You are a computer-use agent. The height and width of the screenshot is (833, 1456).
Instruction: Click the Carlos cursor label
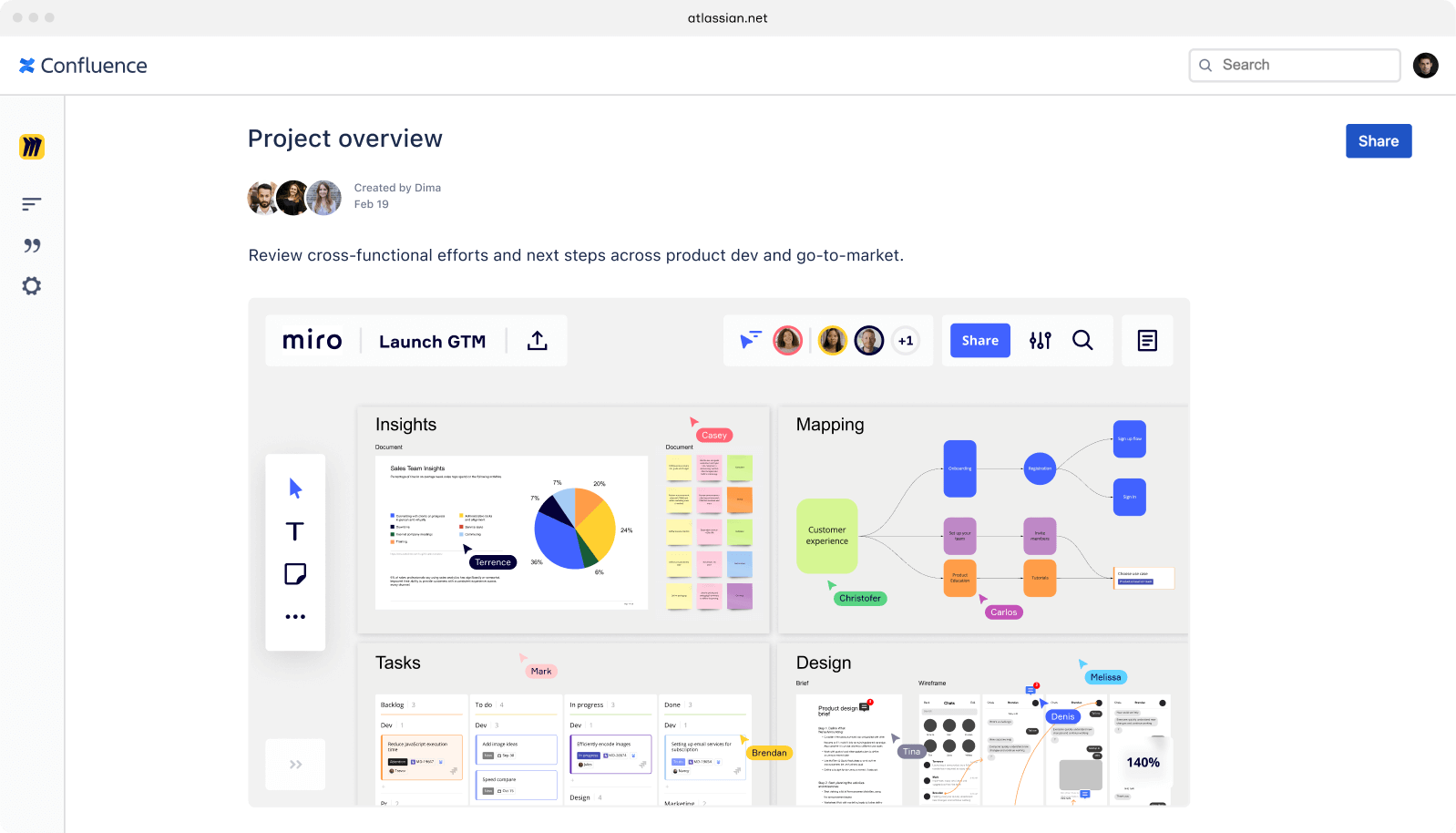[1004, 612]
